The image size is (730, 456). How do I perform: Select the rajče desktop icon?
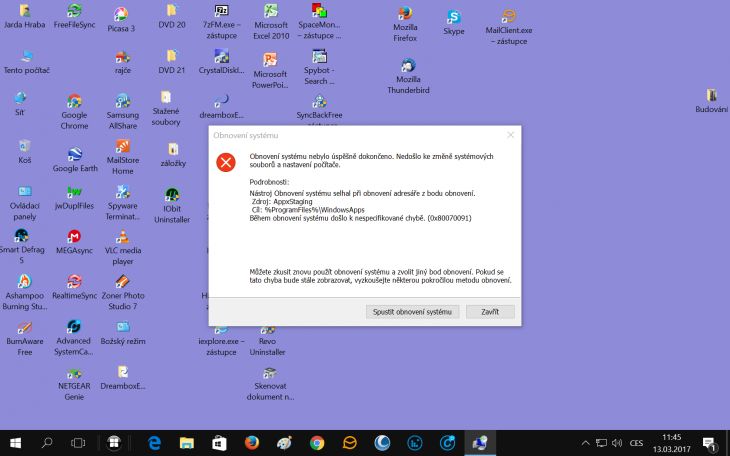point(123,63)
